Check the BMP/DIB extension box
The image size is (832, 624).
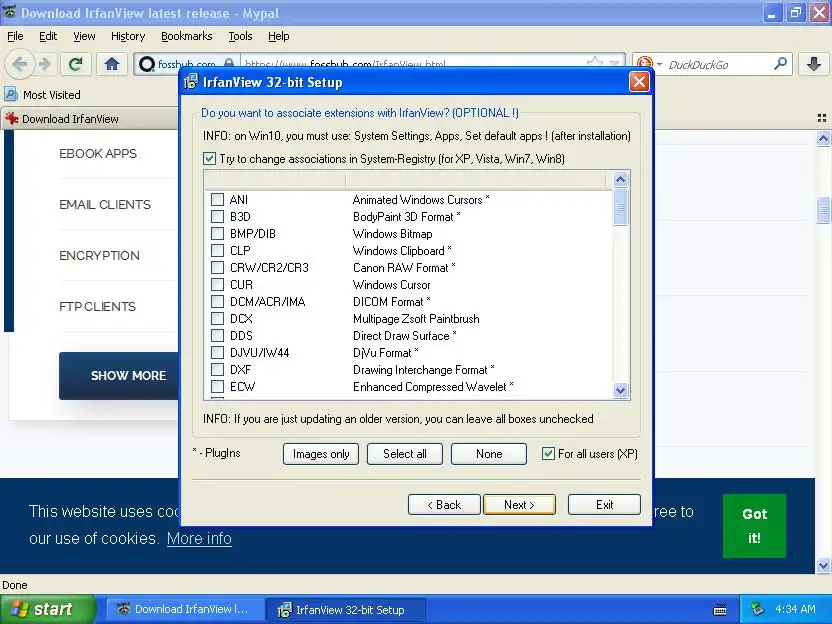(x=217, y=233)
